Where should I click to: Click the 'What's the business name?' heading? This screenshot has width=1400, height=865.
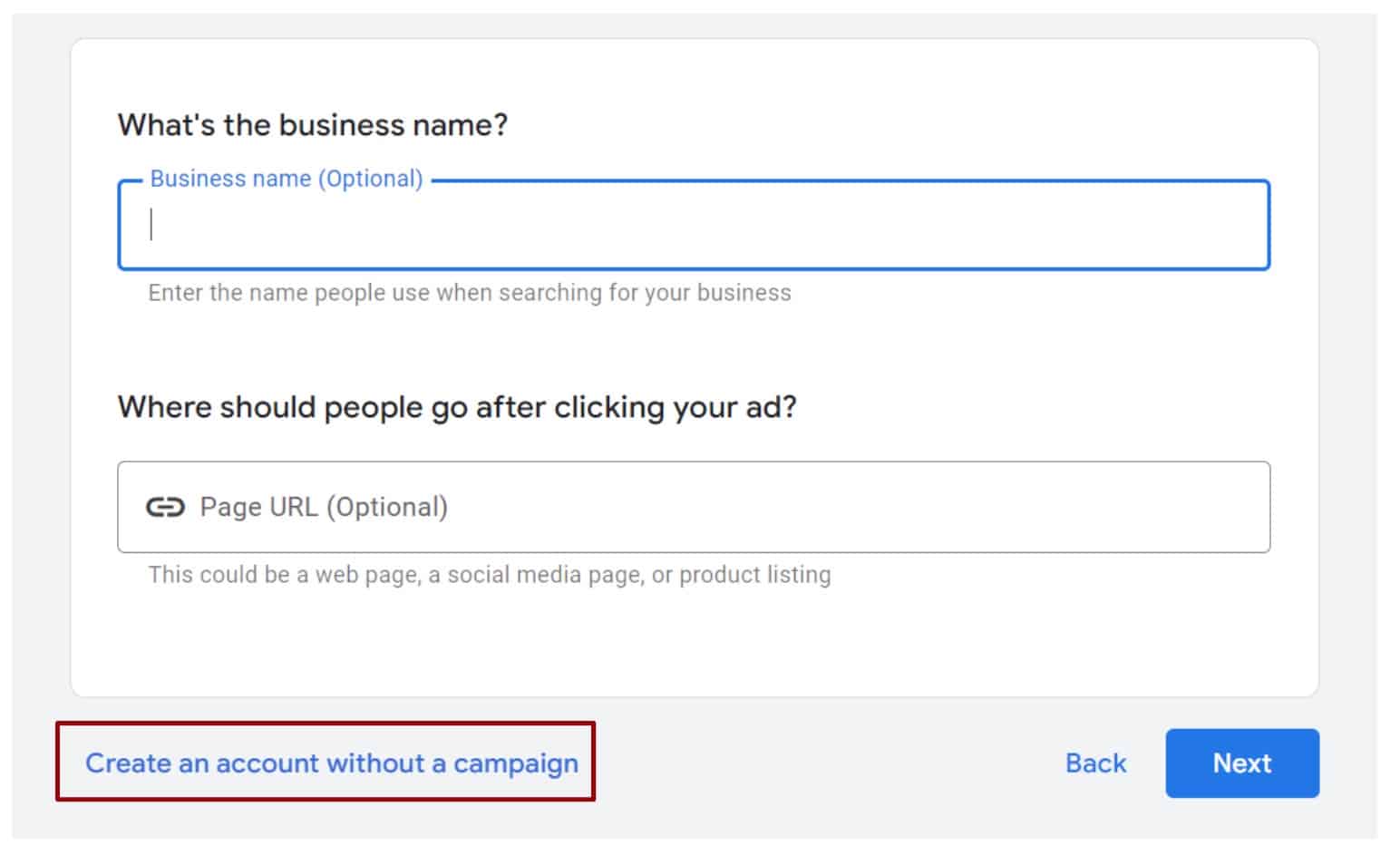[x=312, y=124]
